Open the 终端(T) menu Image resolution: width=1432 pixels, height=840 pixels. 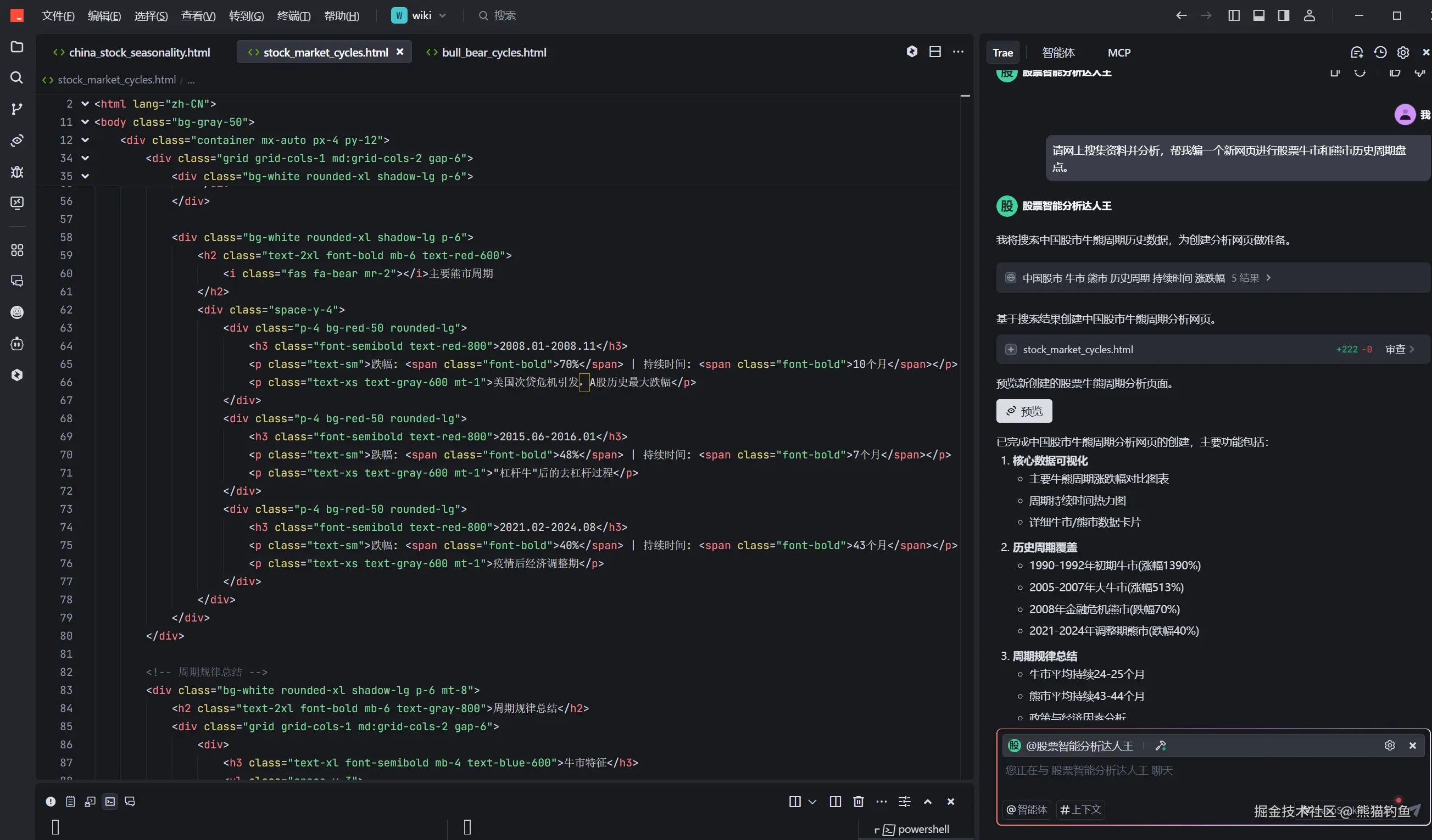293,16
